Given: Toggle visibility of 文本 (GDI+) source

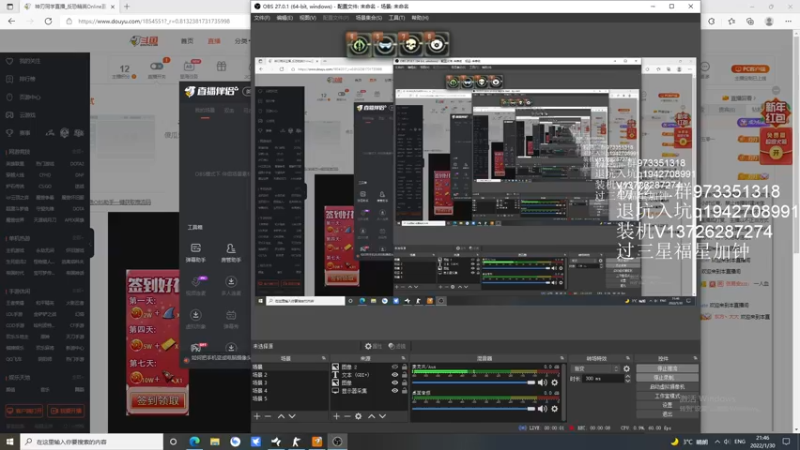Looking at the screenshot, I should tap(394, 374).
